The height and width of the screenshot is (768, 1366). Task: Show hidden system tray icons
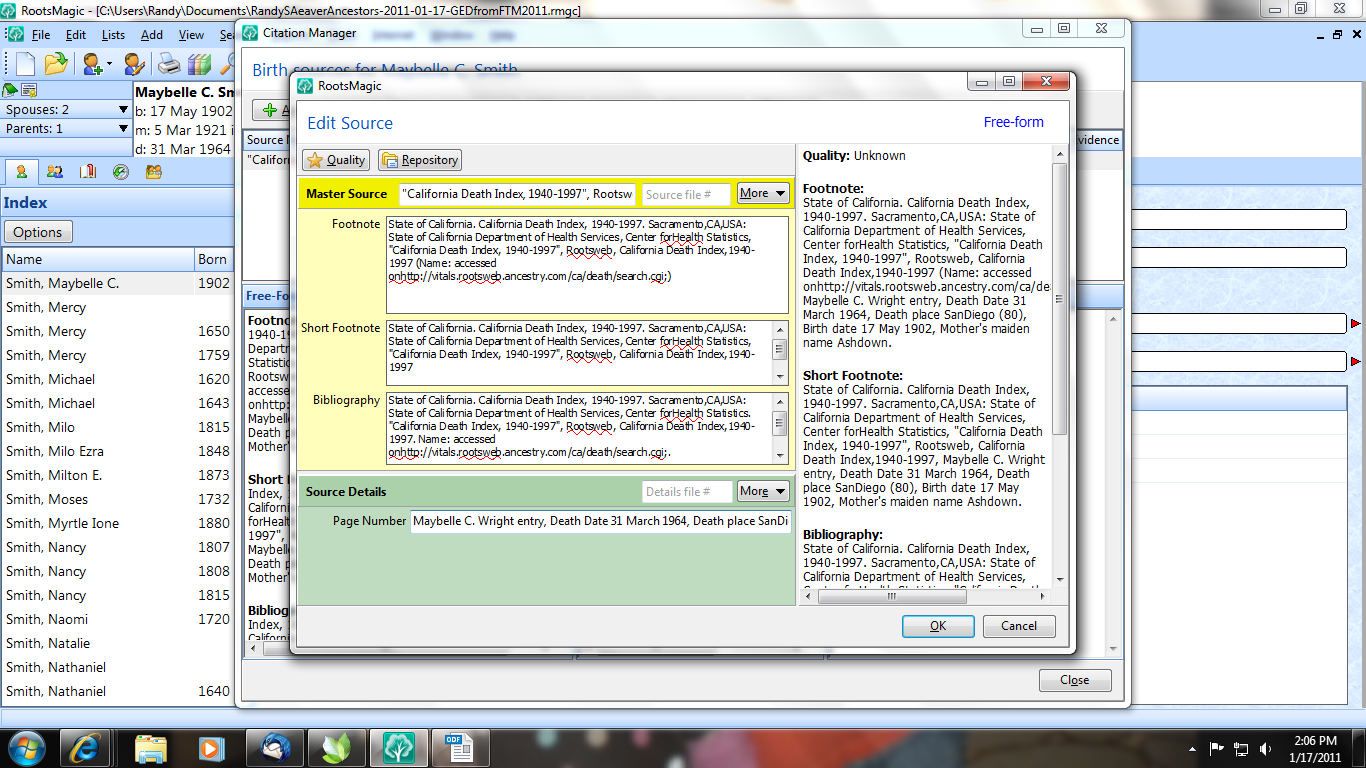pyautogui.click(x=1192, y=748)
